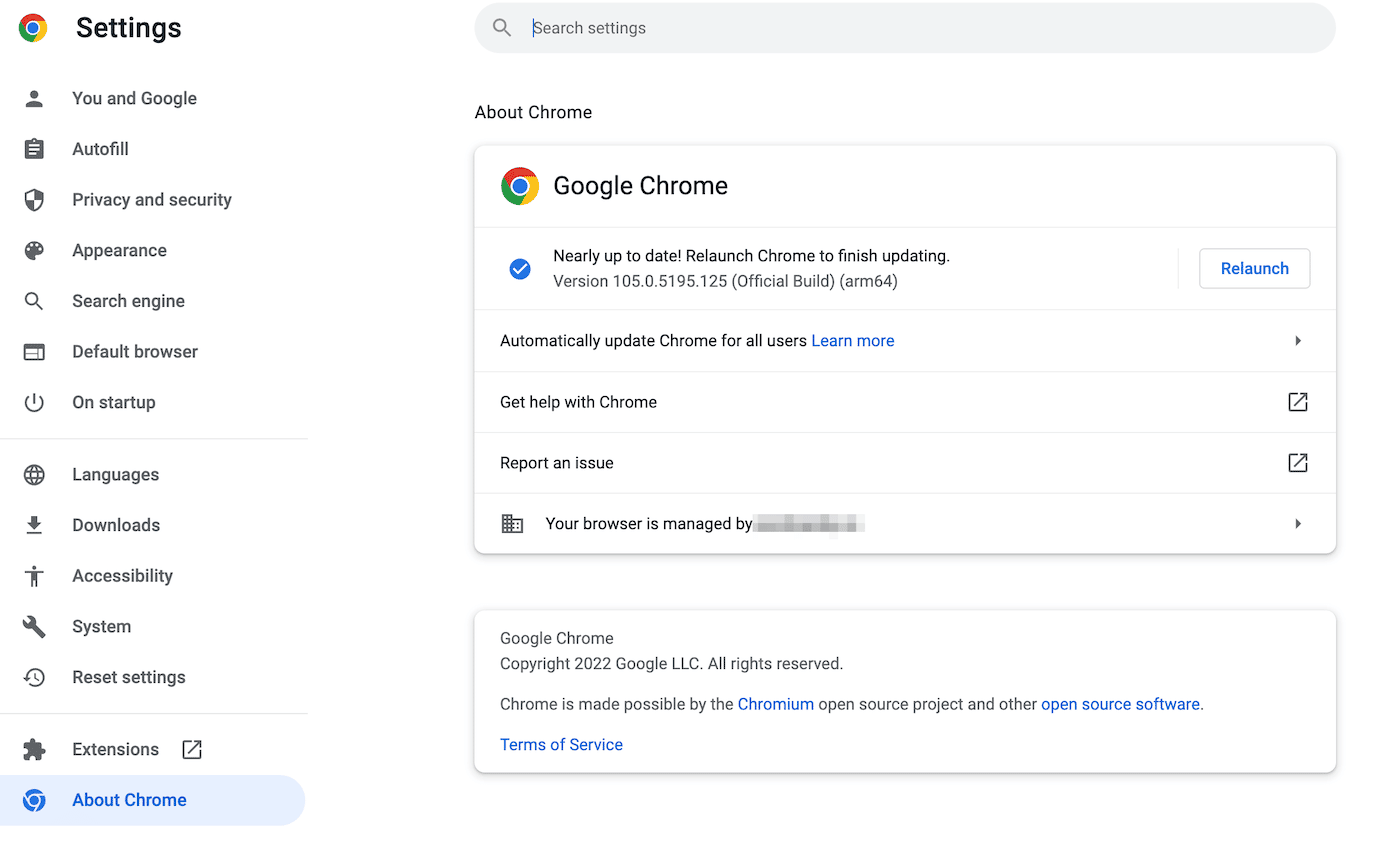The height and width of the screenshot is (851, 1400).
Task: Click the Extensions puzzle-piece icon
Action: [35, 749]
